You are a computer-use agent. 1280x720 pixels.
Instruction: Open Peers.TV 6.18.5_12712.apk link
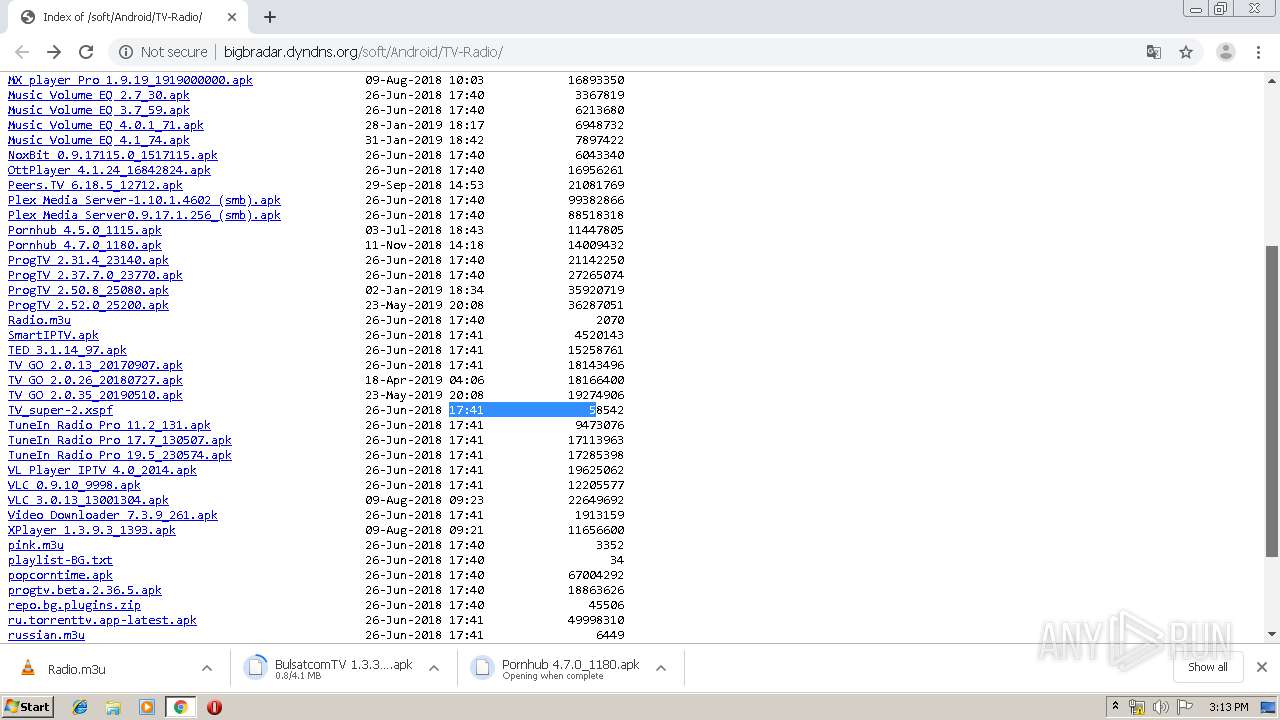tap(95, 185)
